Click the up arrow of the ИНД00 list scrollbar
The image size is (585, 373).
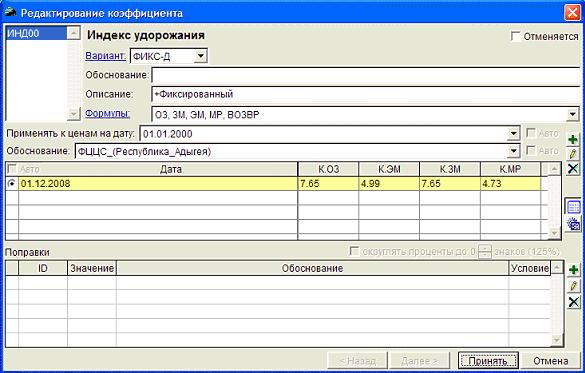point(73,33)
